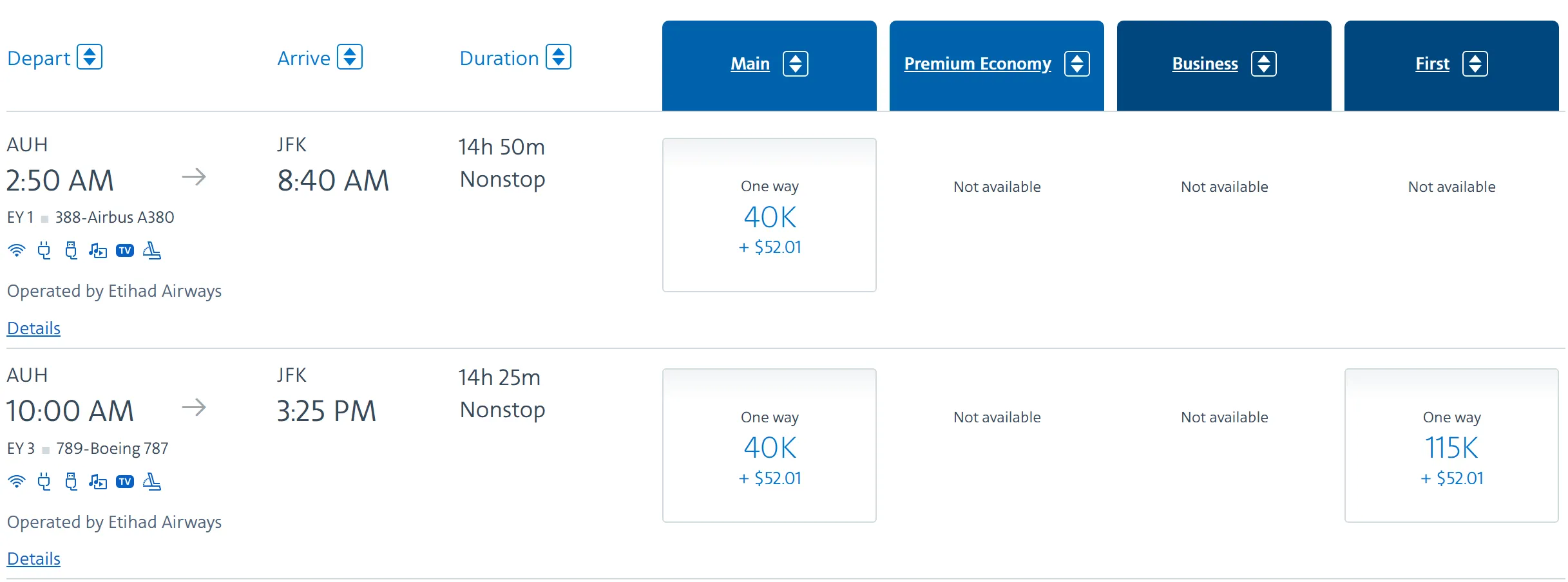Sort by Main cabin using its arrows
Viewport: 1568px width, 582px height.
pos(796,64)
